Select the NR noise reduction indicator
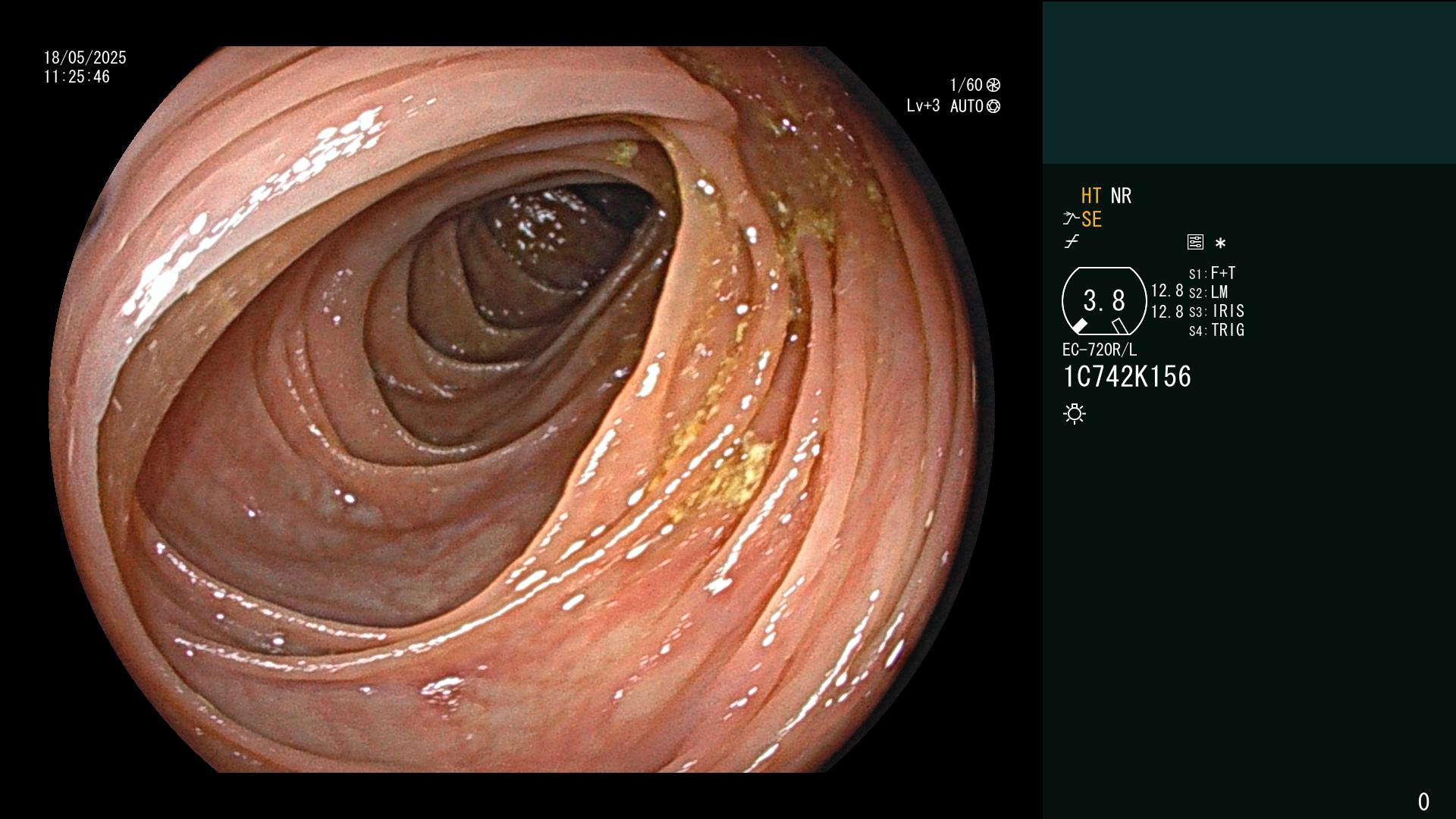Image resolution: width=1456 pixels, height=819 pixels. click(1121, 196)
